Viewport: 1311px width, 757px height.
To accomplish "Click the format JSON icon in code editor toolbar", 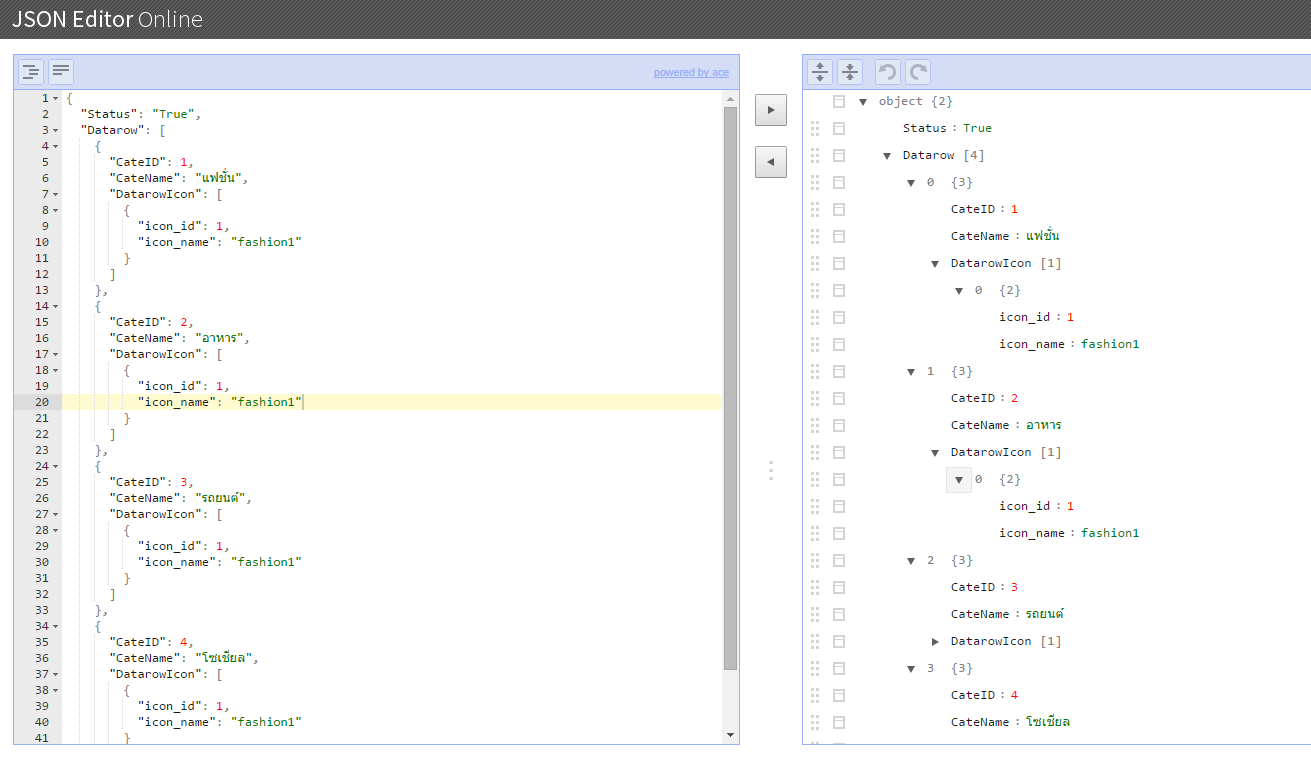I will pos(31,71).
